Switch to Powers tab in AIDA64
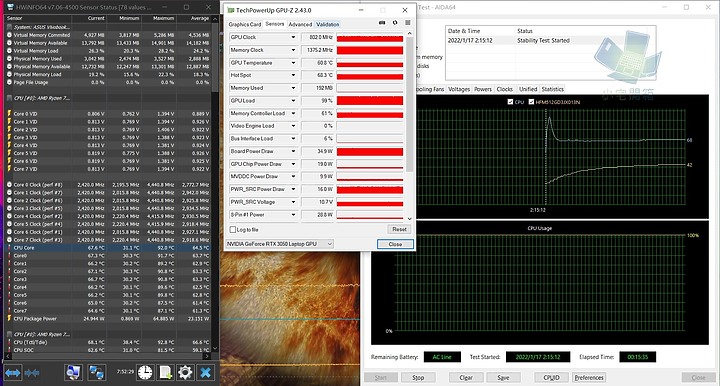The height and width of the screenshot is (386, 720). click(x=483, y=89)
